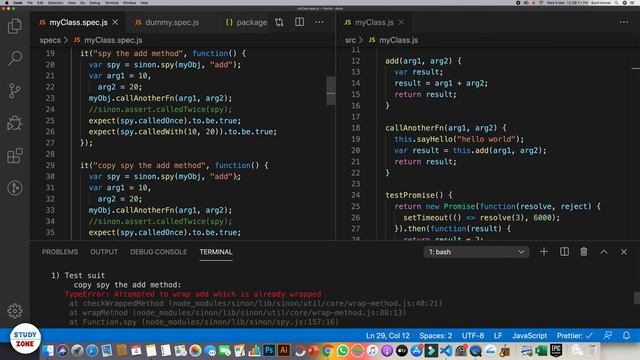This screenshot has width=640, height=360.
Task: Close the myClass.js tab
Action: 401,22
